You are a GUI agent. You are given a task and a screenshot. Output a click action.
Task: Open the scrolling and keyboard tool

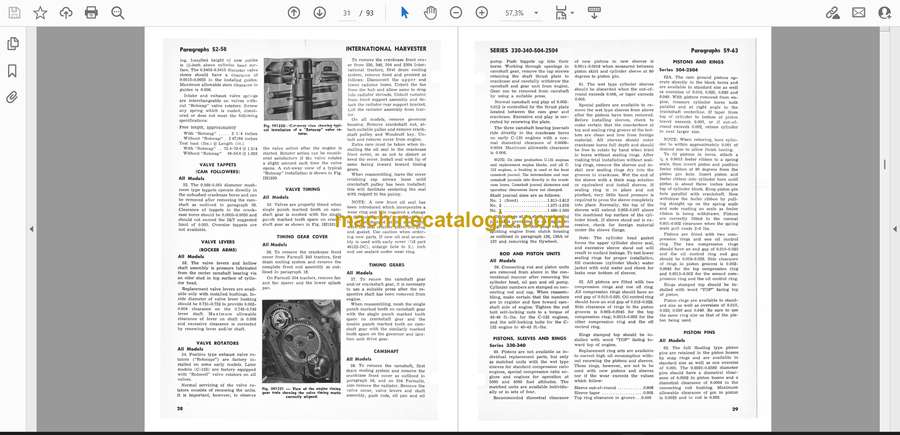(x=594, y=13)
